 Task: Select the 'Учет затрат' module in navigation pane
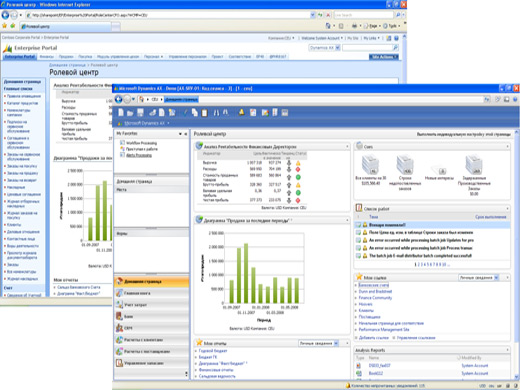pyautogui.click(x=151, y=305)
